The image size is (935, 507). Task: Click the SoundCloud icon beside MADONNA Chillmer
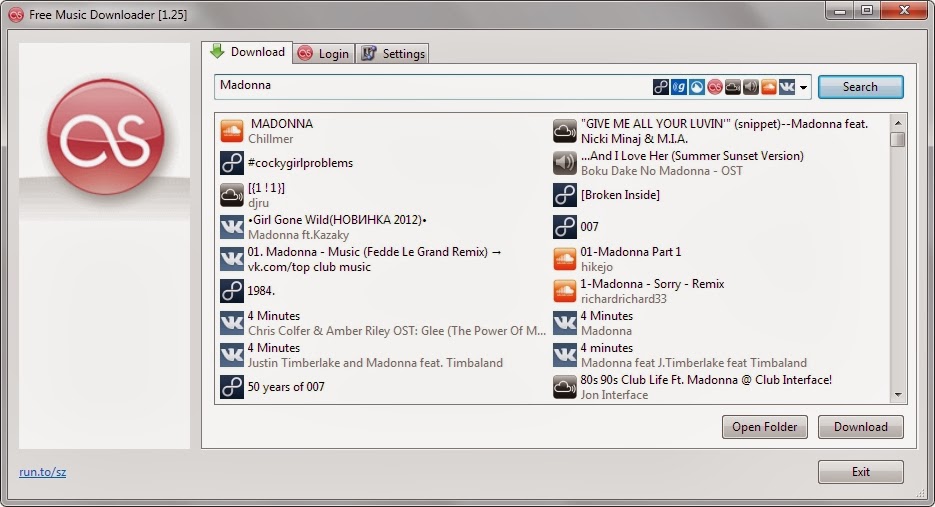click(x=232, y=131)
